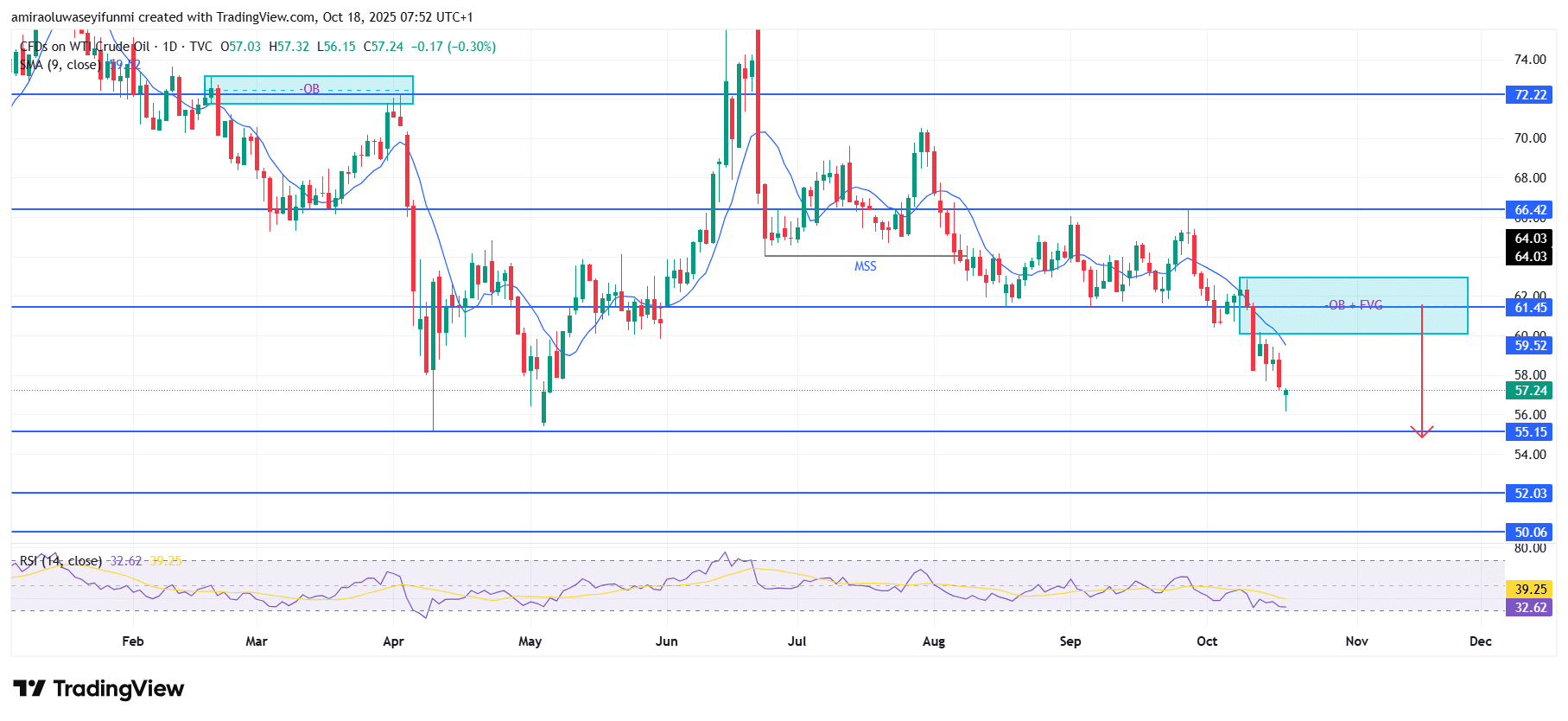Select the OB label in the upper box
This screenshot has height=721, width=1568.
pyautogui.click(x=310, y=89)
